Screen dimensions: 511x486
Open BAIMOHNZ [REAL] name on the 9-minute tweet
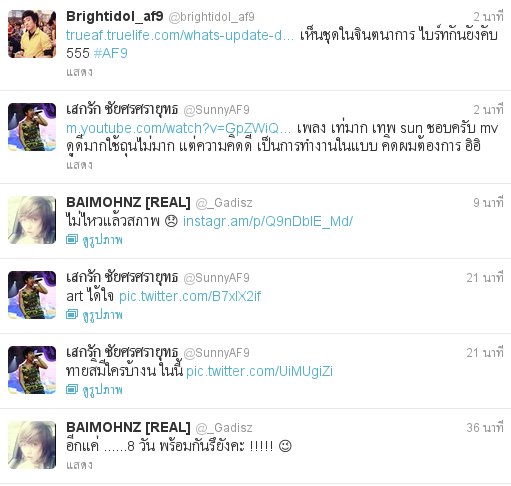point(128,203)
